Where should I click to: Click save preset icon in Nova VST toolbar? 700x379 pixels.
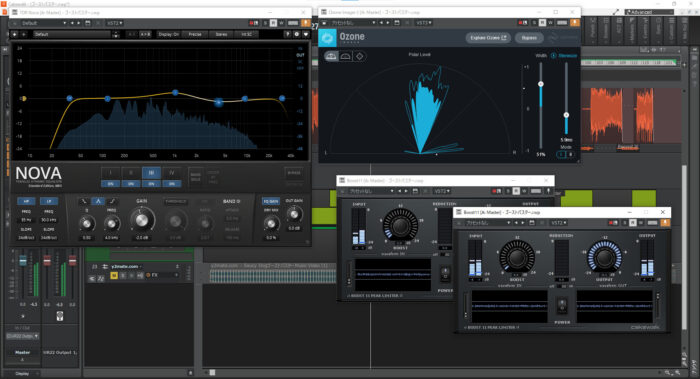pyautogui.click(x=88, y=23)
